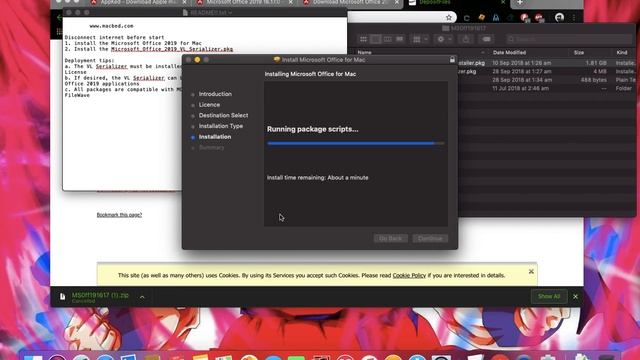Click the Continue button
640x360 pixels.
[430, 238]
